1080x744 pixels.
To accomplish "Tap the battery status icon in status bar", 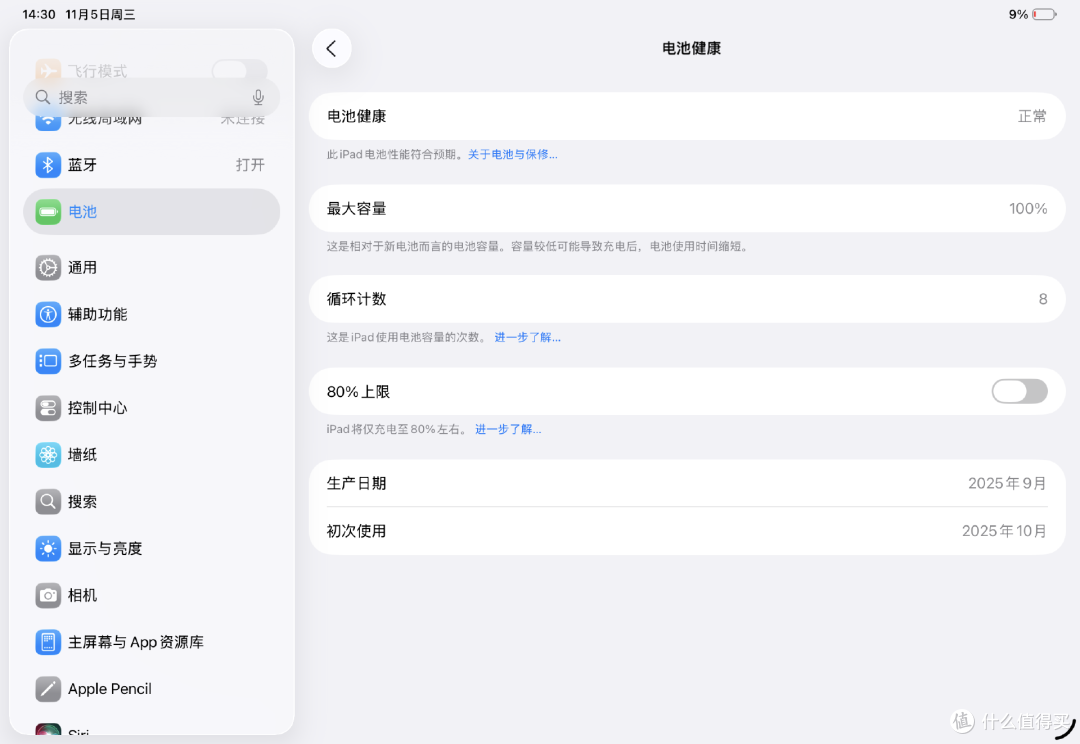I will point(1044,14).
